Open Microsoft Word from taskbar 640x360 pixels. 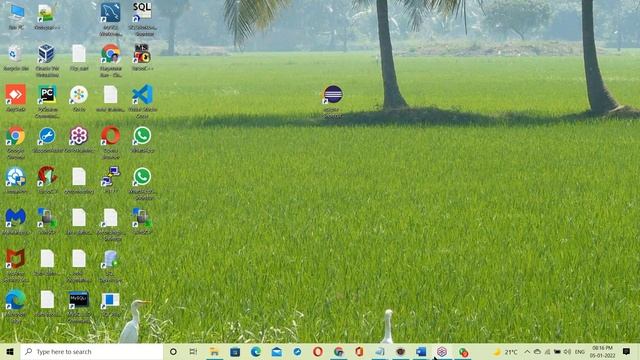coord(421,351)
